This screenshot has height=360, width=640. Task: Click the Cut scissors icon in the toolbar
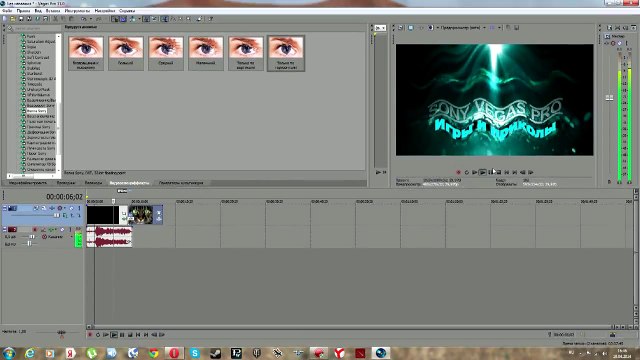click(56, 19)
